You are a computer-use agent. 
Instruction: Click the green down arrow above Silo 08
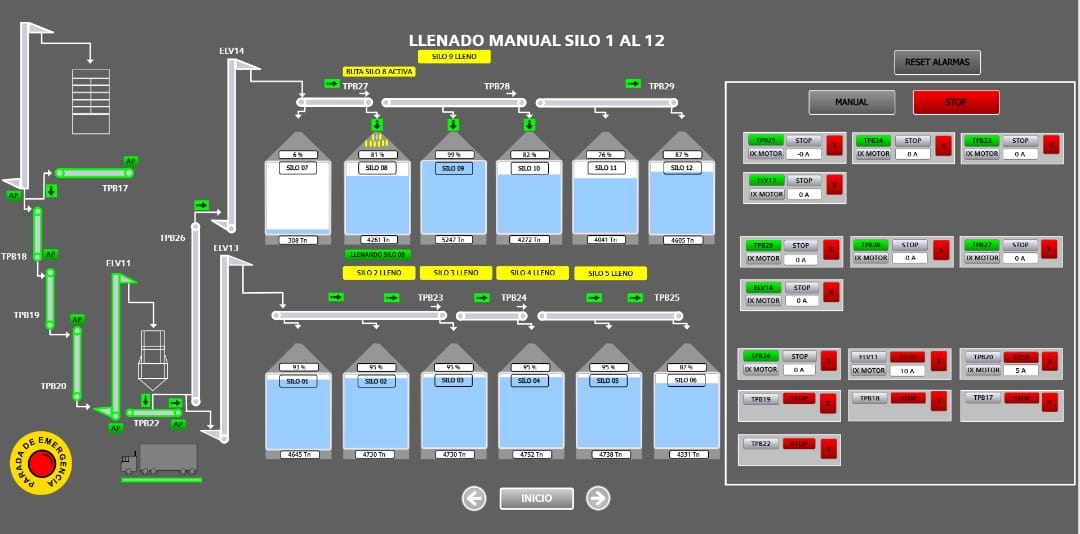(x=377, y=125)
